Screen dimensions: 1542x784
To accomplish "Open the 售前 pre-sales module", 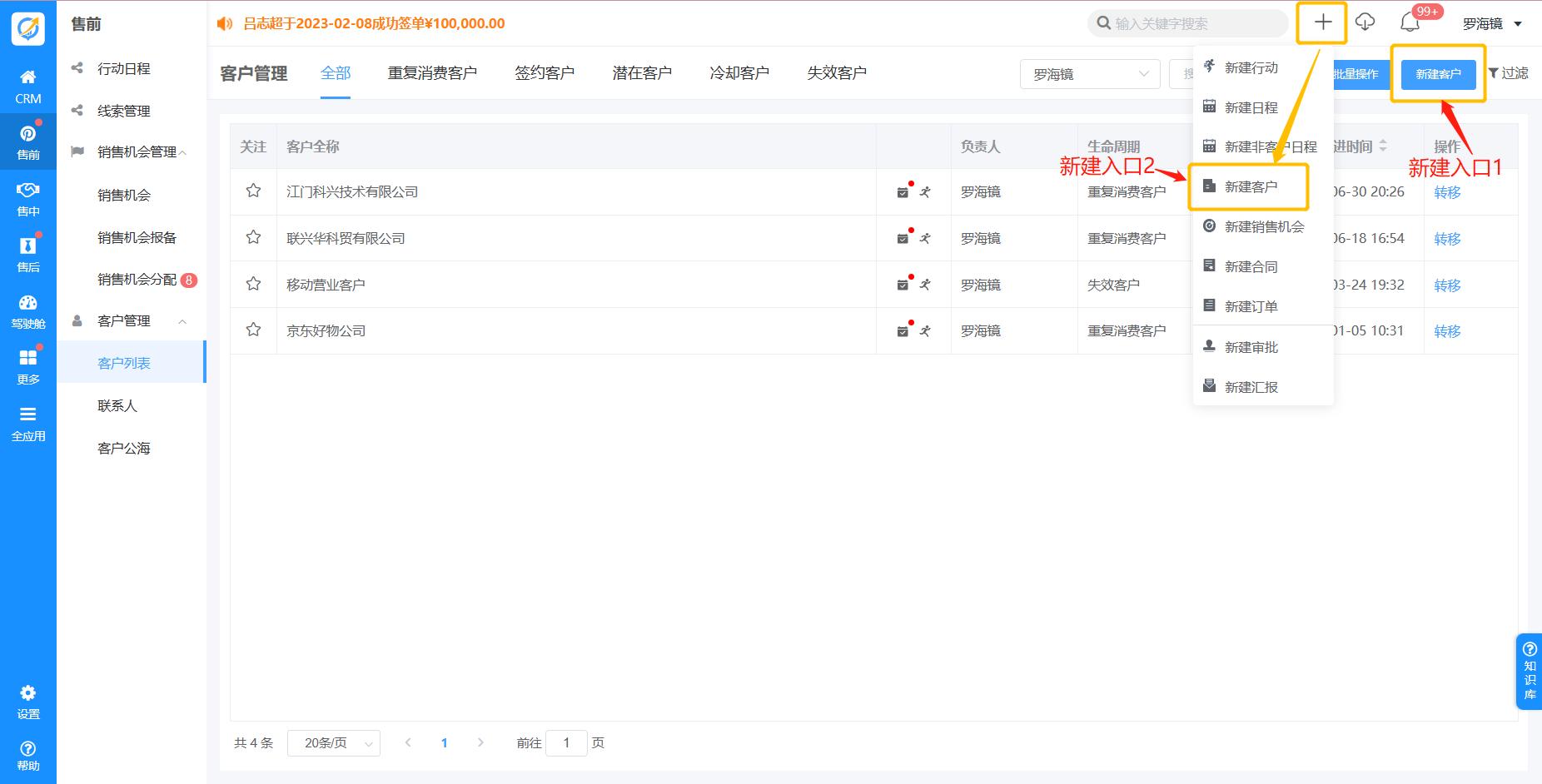I will 27,143.
